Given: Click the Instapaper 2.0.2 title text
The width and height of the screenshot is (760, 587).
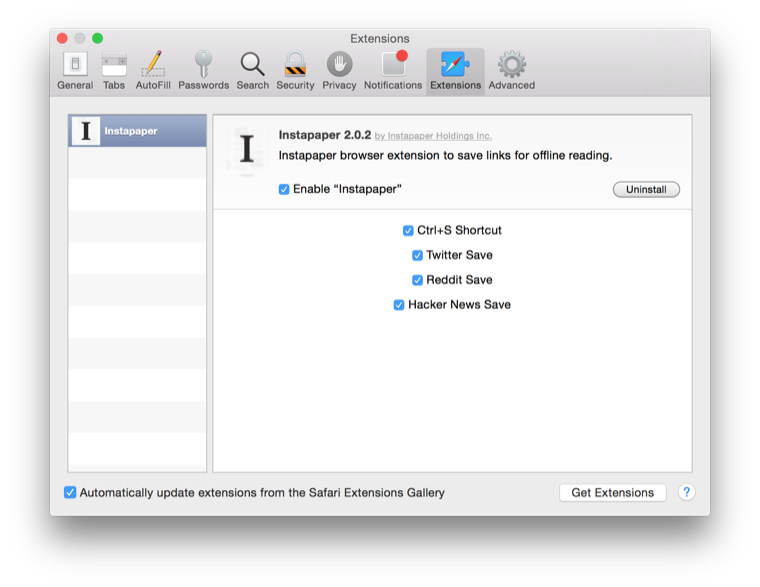Looking at the screenshot, I should pos(325,135).
